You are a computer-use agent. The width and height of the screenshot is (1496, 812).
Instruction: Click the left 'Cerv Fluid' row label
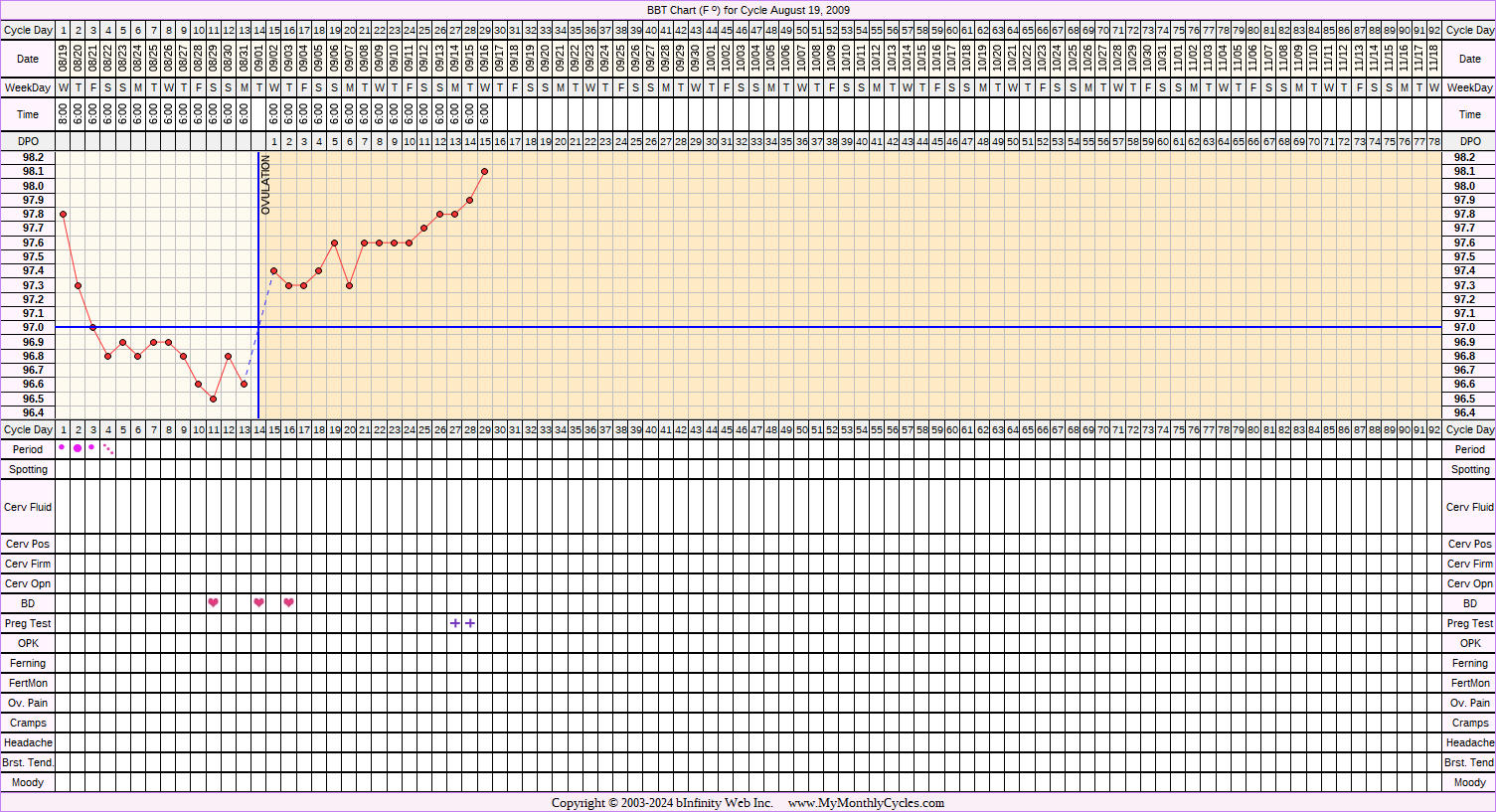(x=28, y=507)
